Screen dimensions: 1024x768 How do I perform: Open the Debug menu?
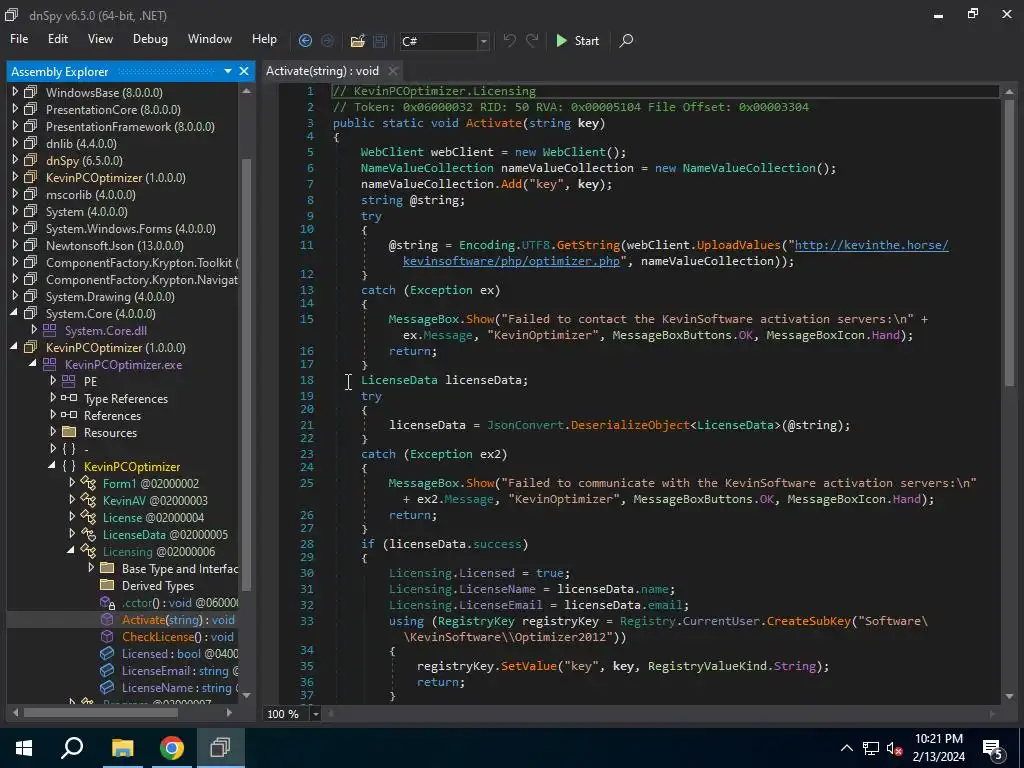[150, 39]
